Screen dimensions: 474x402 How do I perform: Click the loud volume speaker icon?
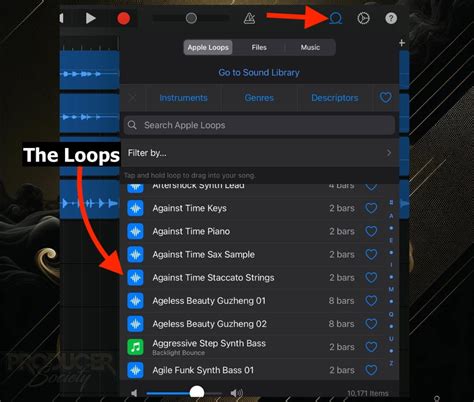pyautogui.click(x=237, y=393)
